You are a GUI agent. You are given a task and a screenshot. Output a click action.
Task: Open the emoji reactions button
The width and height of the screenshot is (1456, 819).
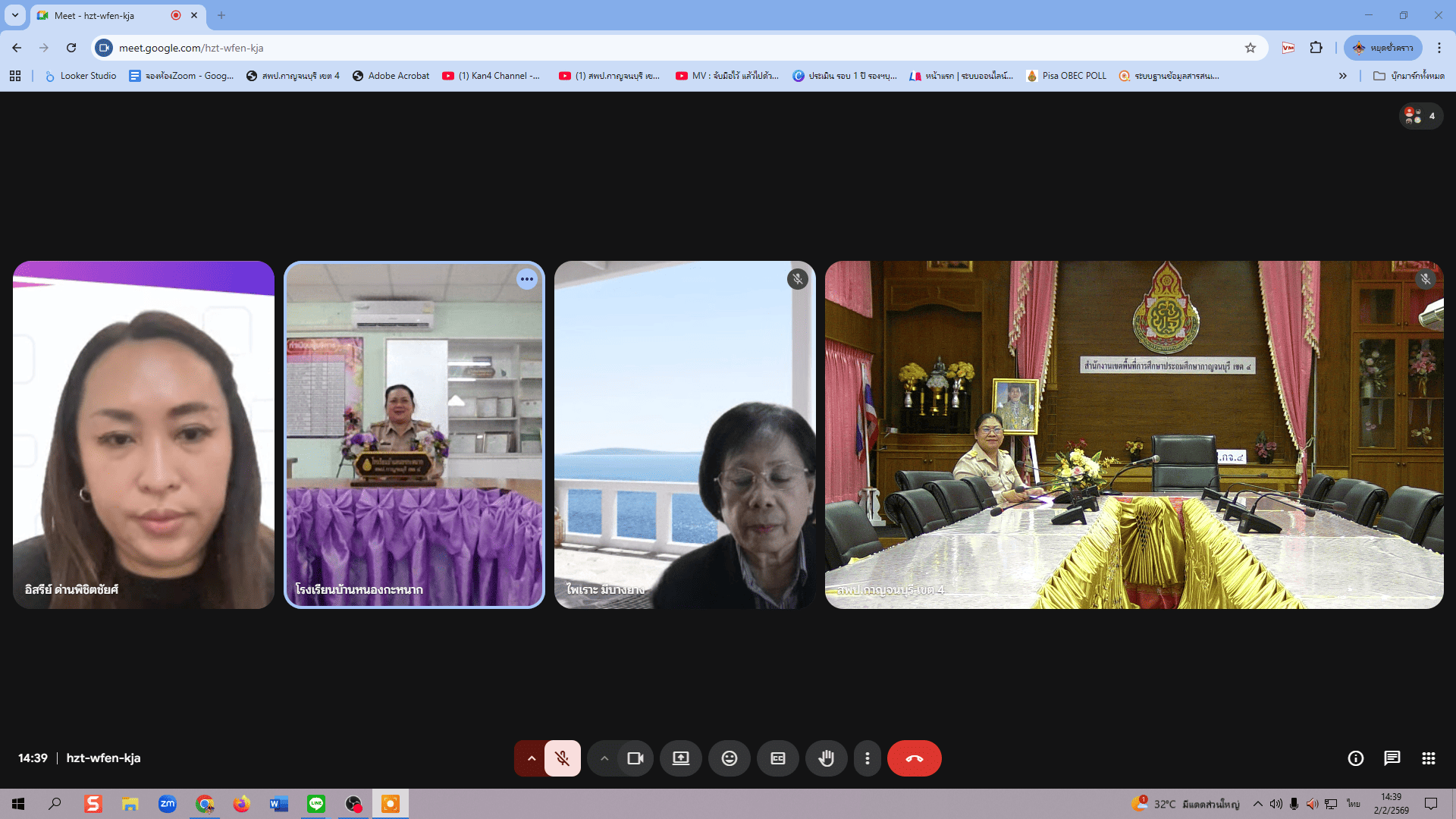(x=729, y=758)
